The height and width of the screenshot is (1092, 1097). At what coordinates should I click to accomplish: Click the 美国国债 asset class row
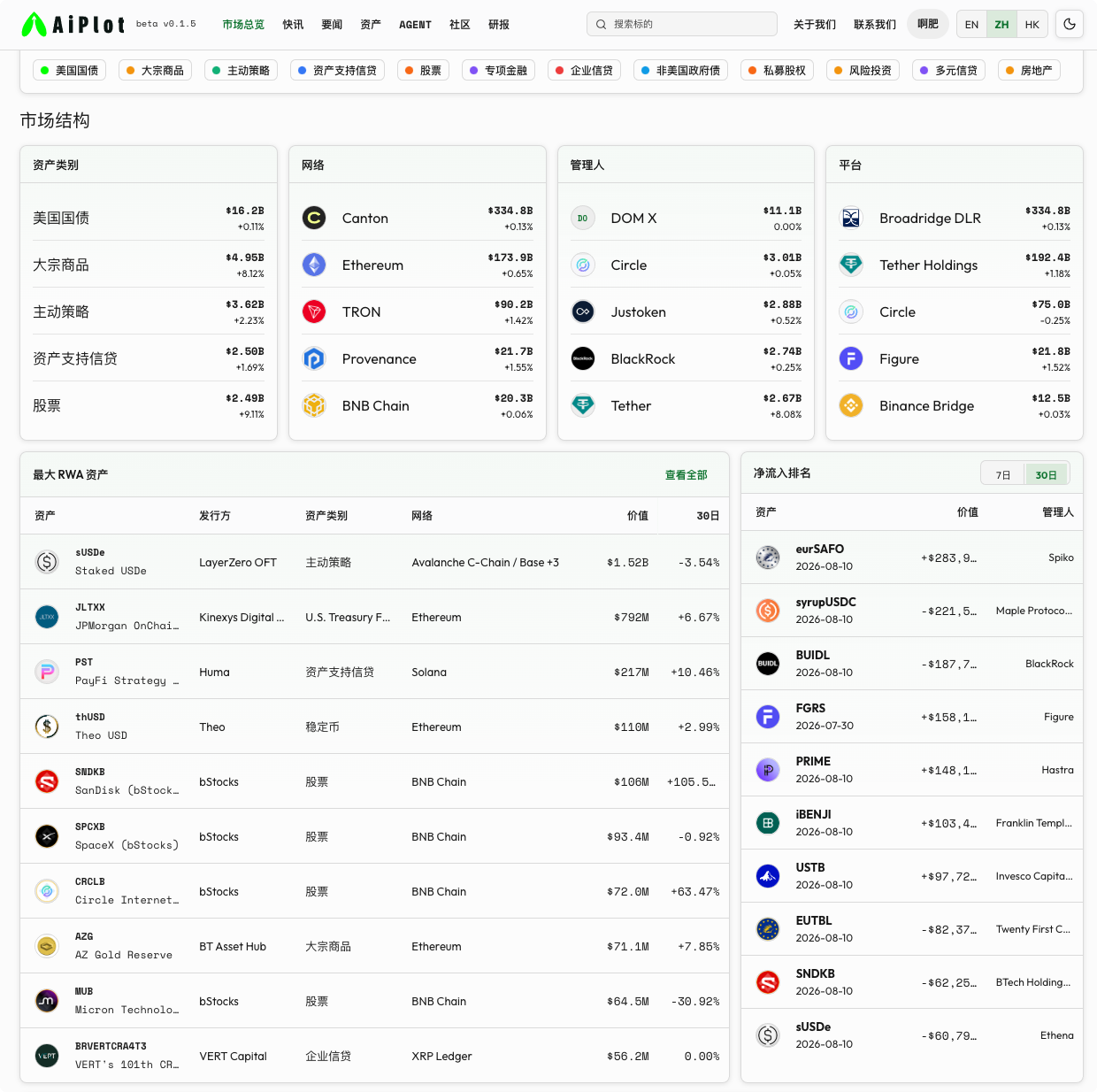[x=149, y=218]
